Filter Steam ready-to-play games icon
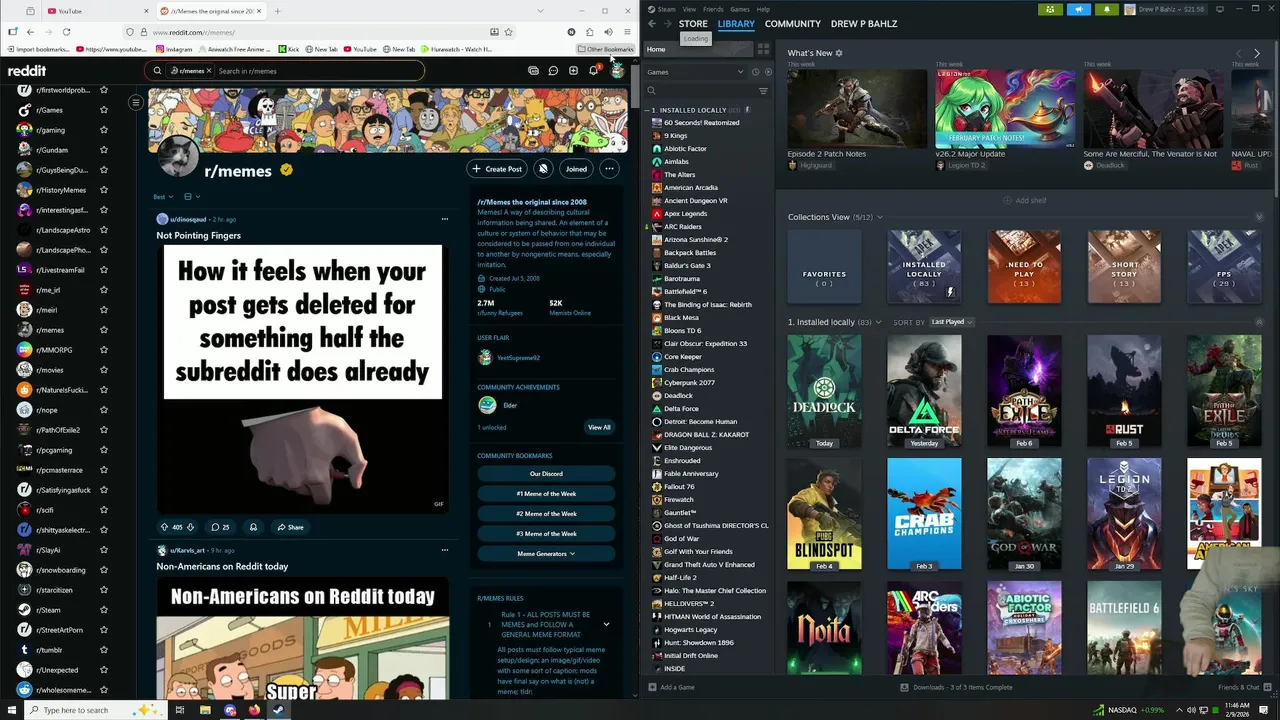The height and width of the screenshot is (720, 1280). 767,72
